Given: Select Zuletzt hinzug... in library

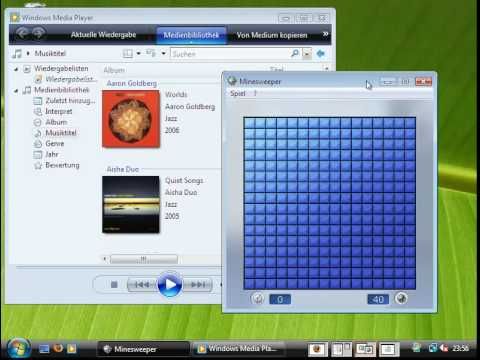Looking at the screenshot, I should click(70, 101).
